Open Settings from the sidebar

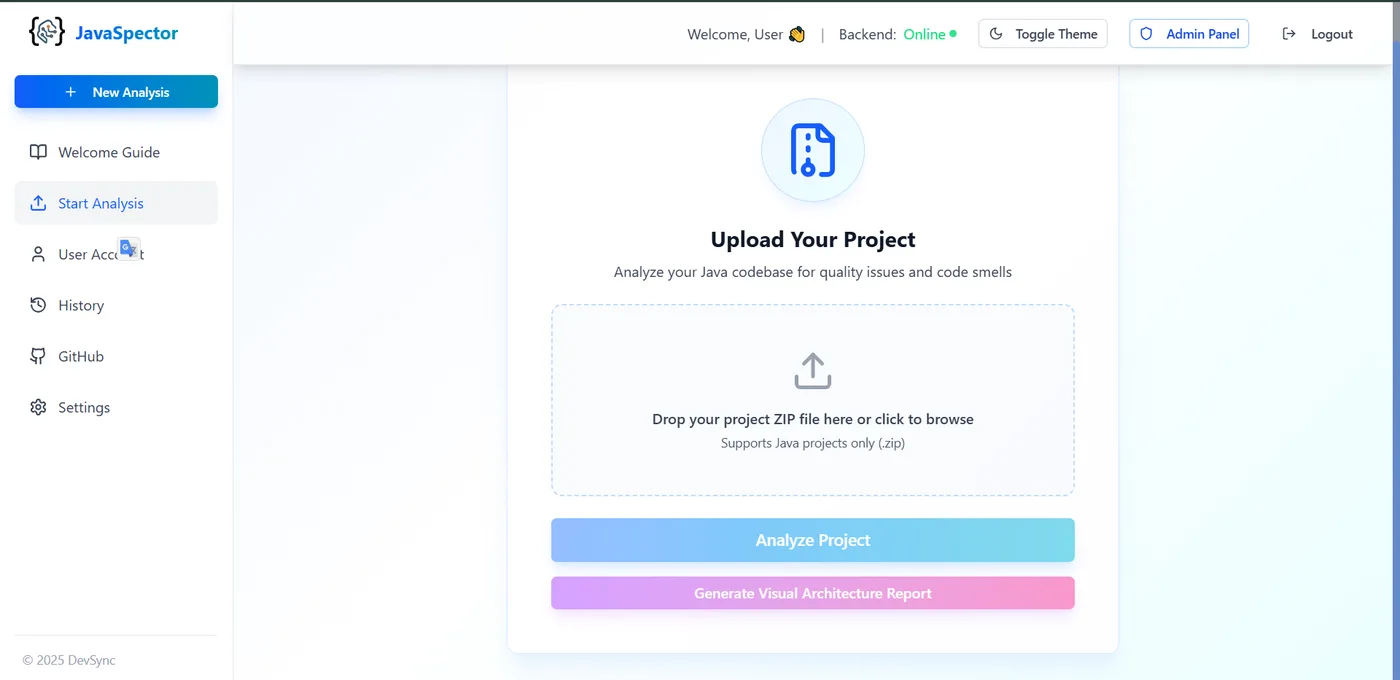[x=116, y=407]
